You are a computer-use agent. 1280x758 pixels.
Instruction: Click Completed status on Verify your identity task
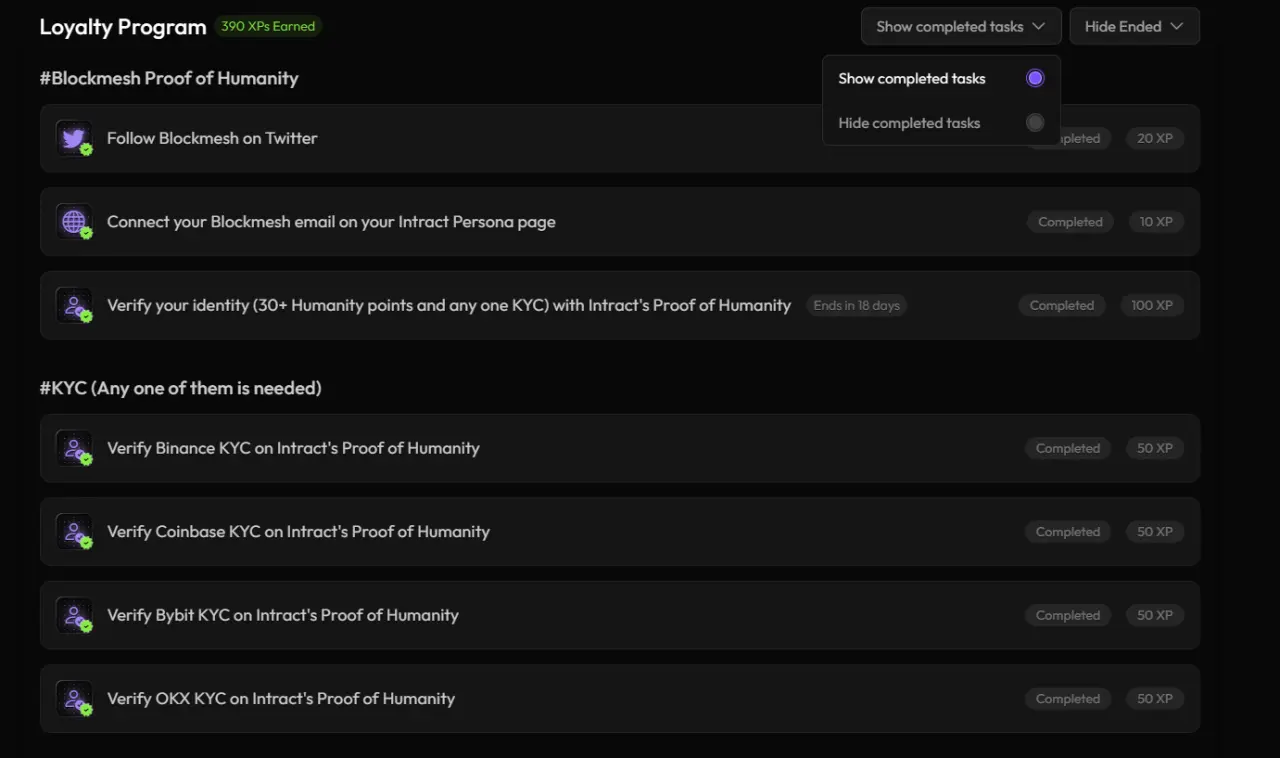pos(1062,305)
